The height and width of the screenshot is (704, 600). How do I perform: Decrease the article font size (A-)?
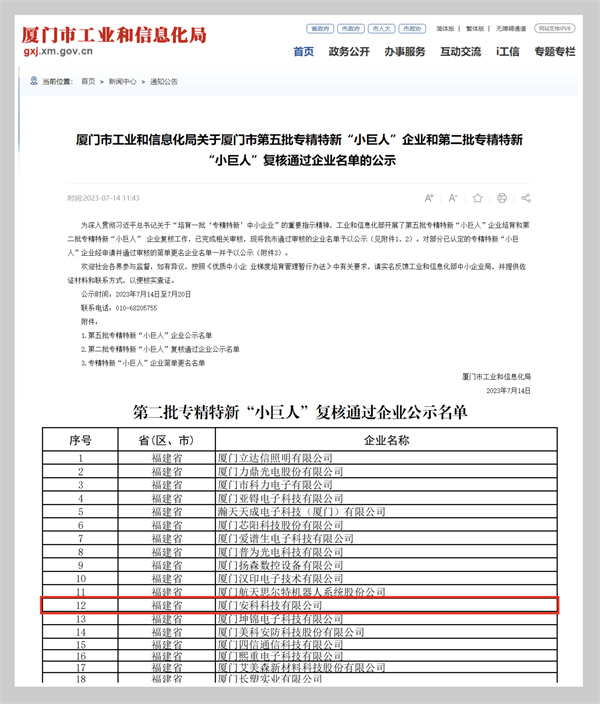453,198
